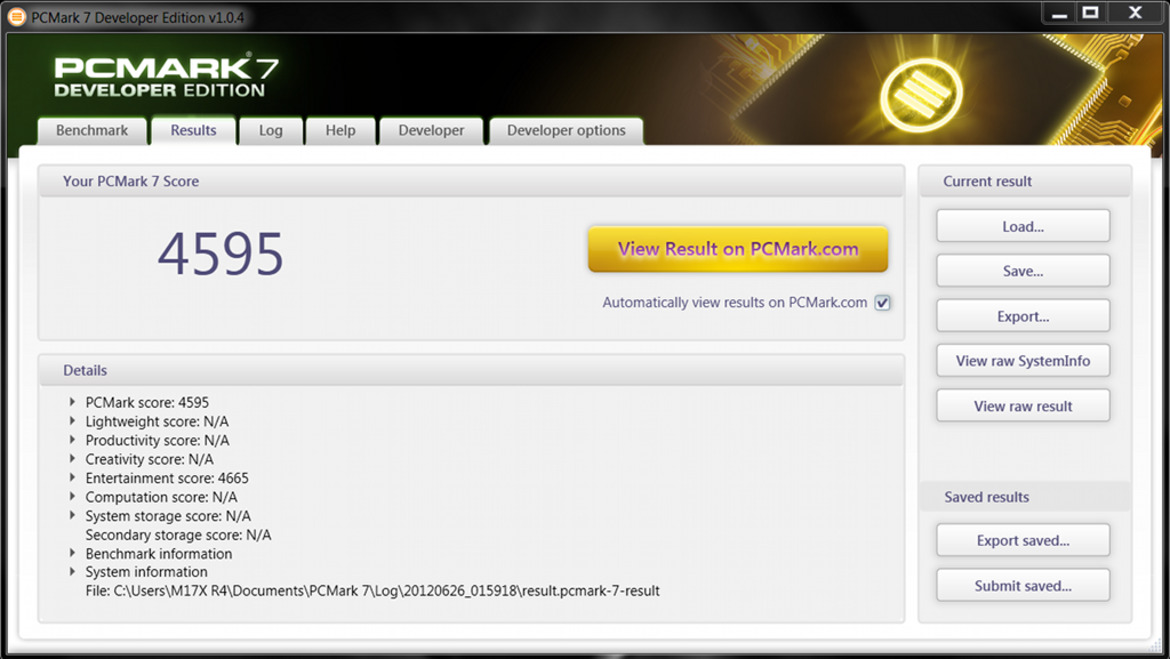Expand the PCMark score: 4595 row

[x=72, y=402]
